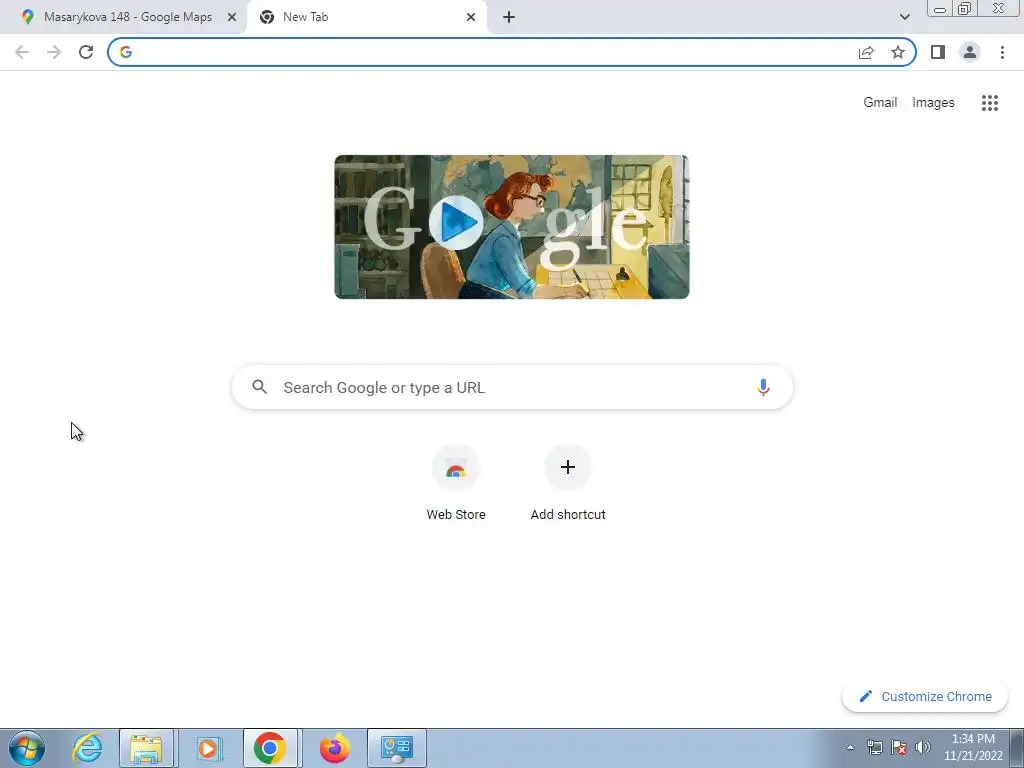
Task: Open Windows Media Player from the taskbar
Action: [x=208, y=748]
